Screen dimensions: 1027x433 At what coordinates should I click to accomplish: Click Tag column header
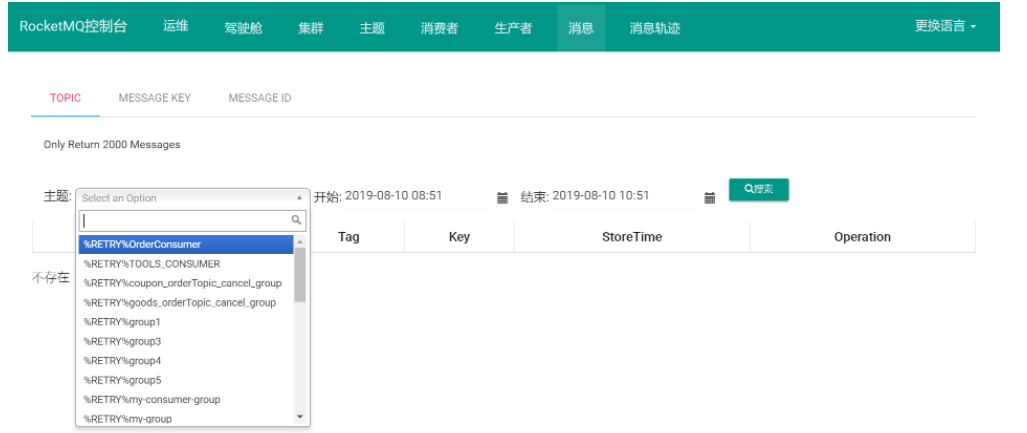348,237
